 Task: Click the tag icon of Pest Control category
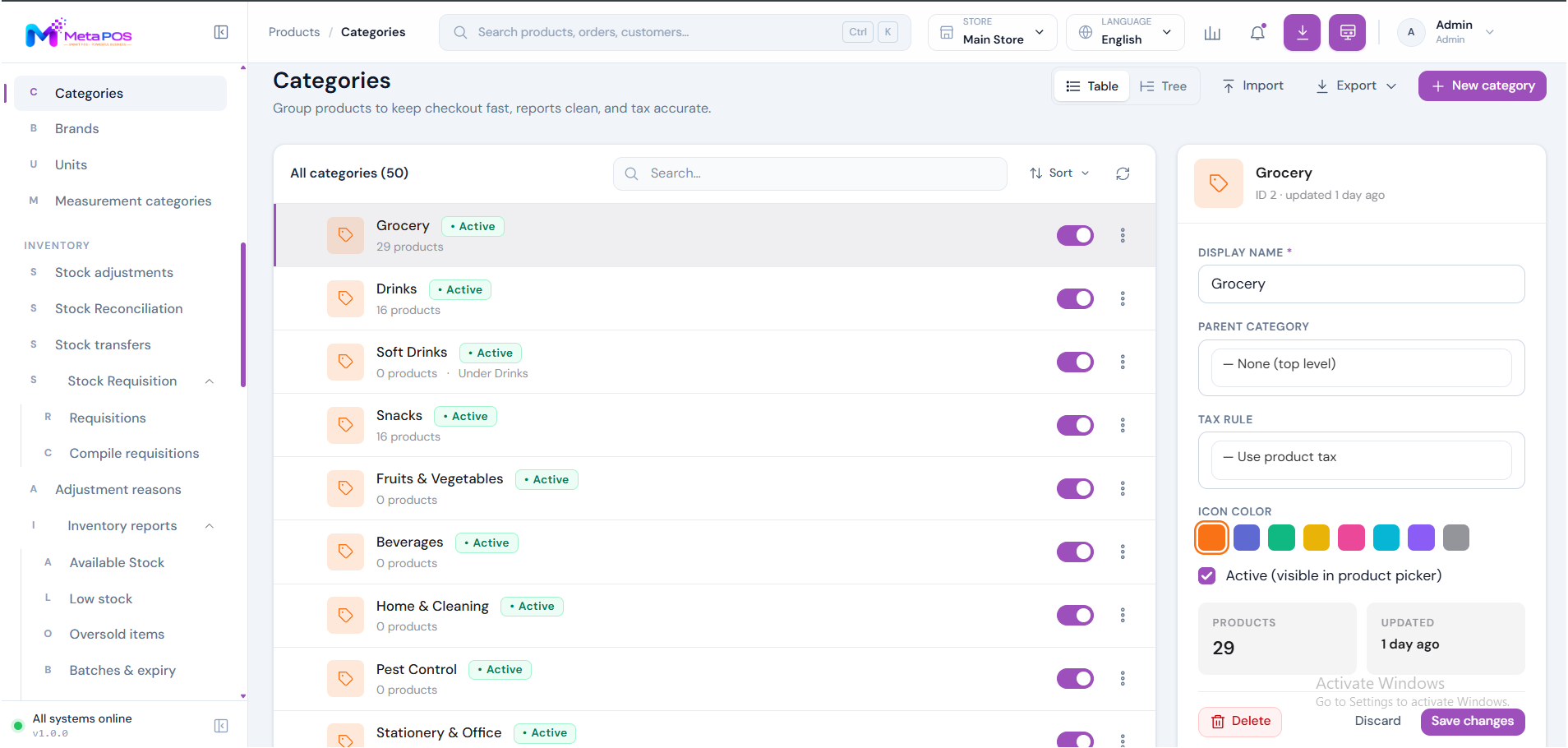pos(345,678)
